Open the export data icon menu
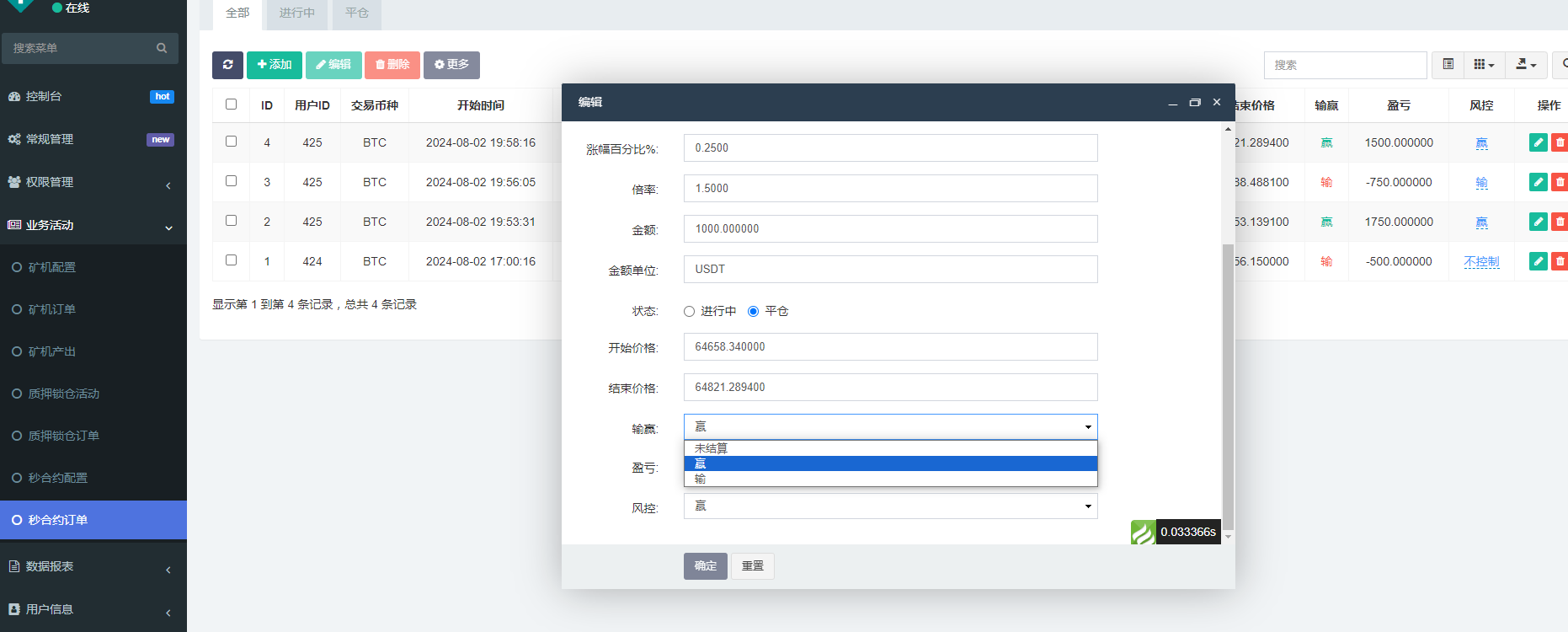Image resolution: width=1568 pixels, height=632 pixels. pyautogui.click(x=1525, y=65)
